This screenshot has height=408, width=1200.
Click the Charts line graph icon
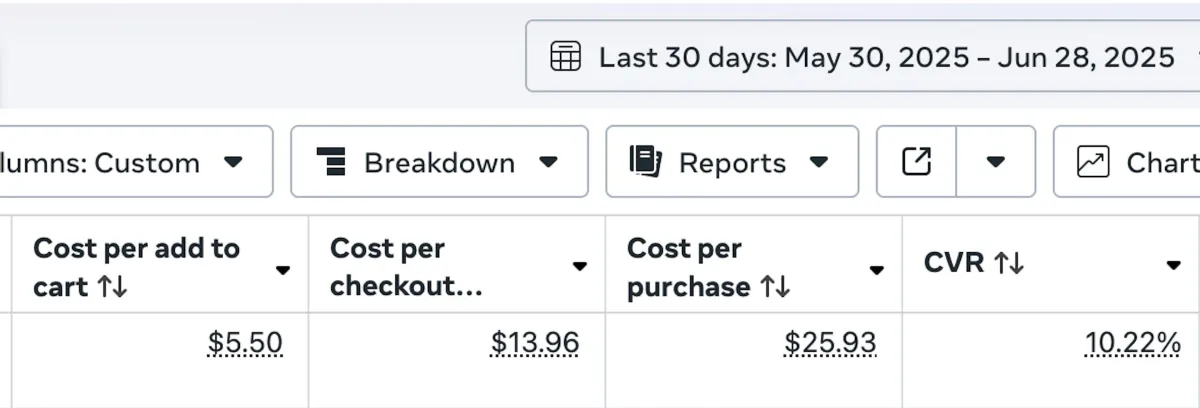[1093, 162]
